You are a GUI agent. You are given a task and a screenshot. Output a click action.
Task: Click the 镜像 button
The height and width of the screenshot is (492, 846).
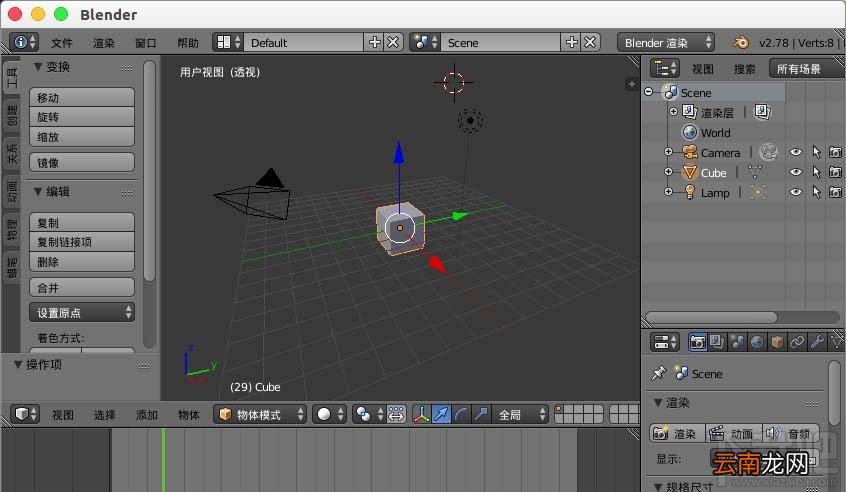pyautogui.click(x=82, y=162)
